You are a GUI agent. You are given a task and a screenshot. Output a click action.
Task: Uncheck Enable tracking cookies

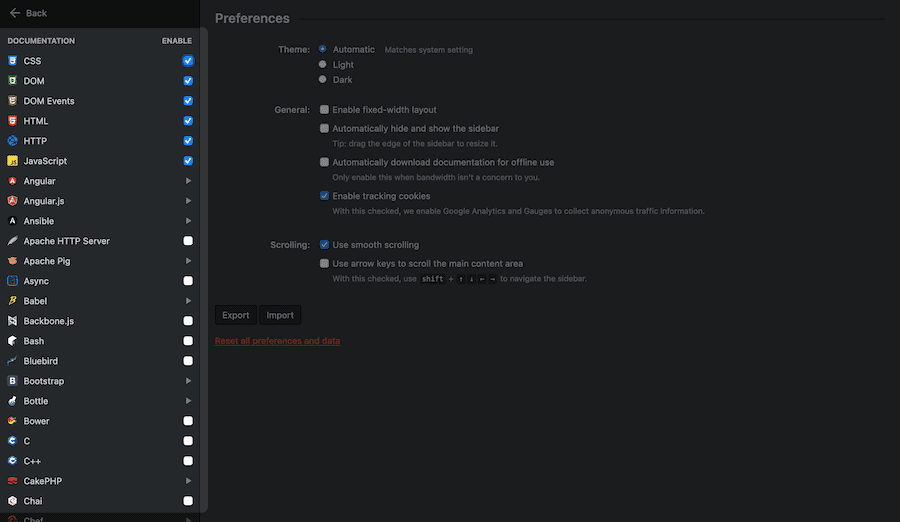click(324, 196)
